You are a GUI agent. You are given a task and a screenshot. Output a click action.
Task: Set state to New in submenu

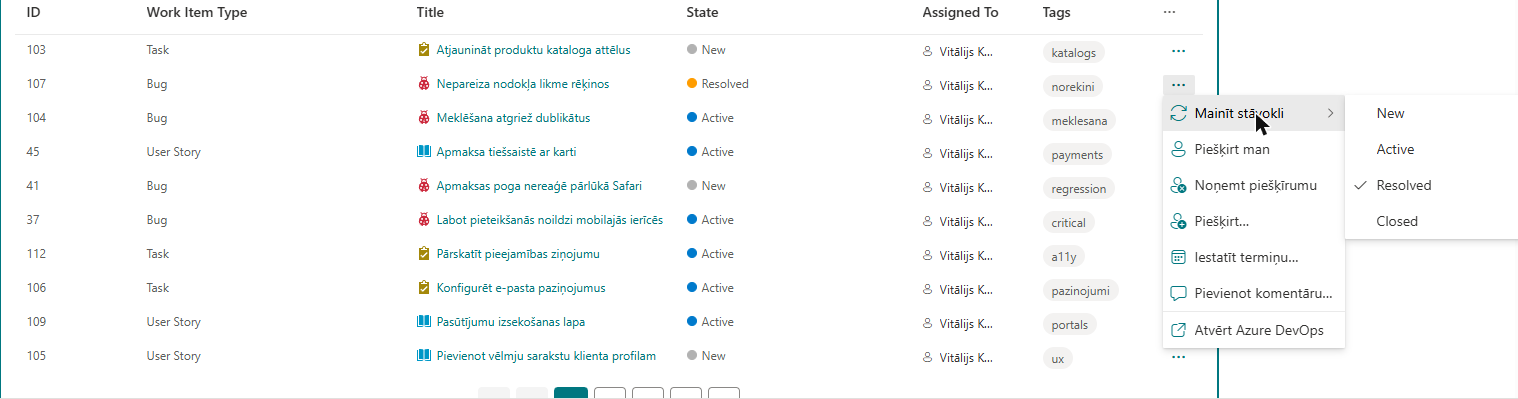click(1431, 113)
